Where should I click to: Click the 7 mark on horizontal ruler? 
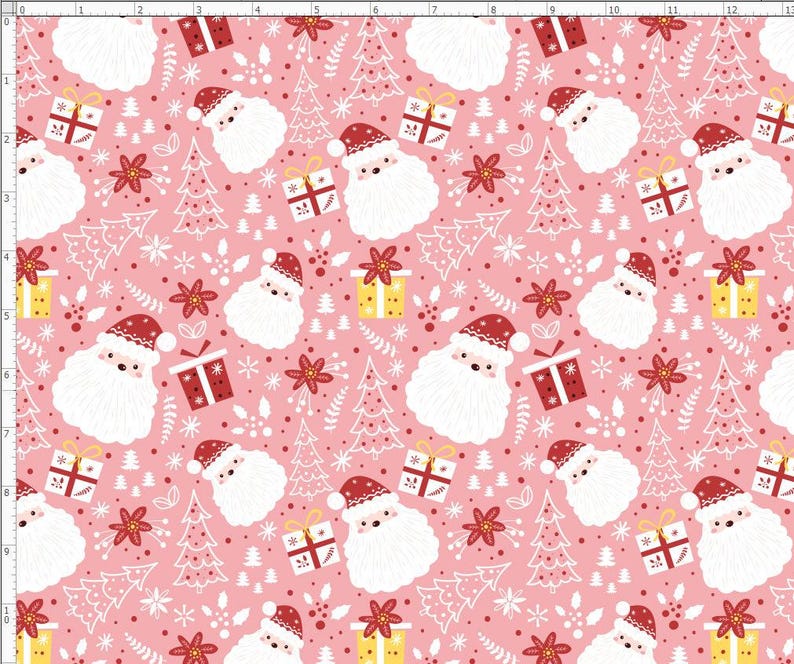(x=434, y=10)
